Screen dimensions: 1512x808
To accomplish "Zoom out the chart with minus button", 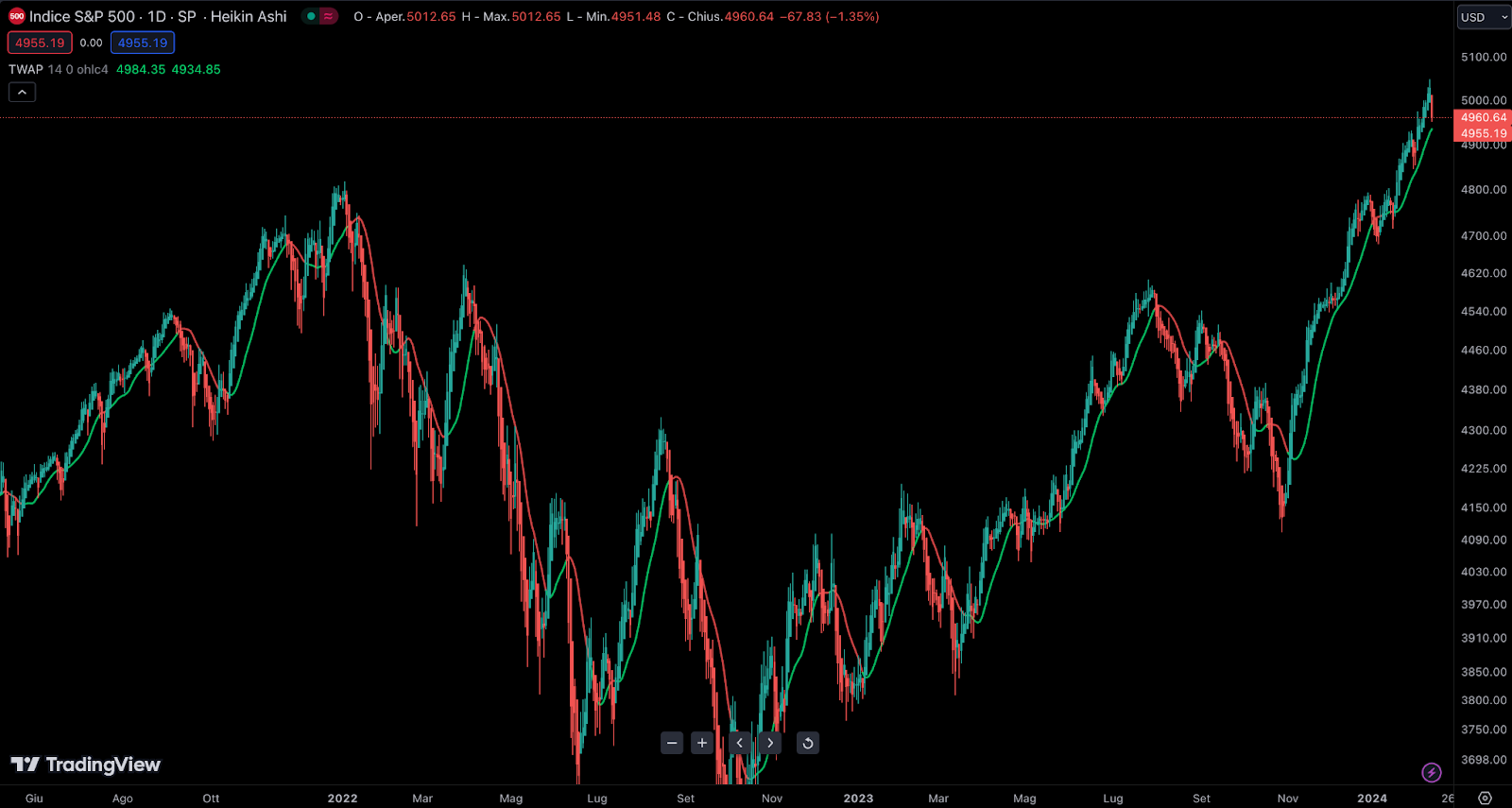I will tap(672, 743).
